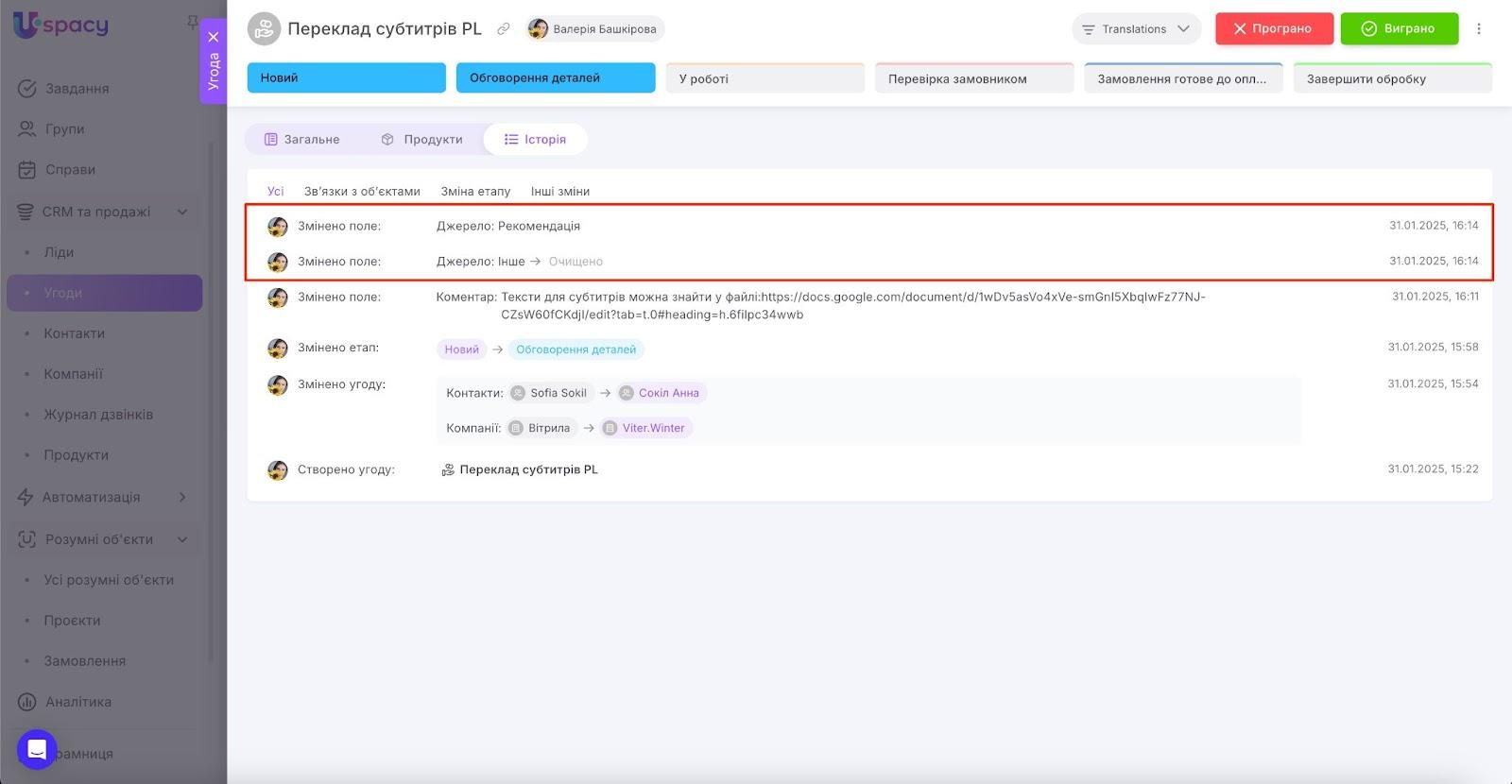Set stage to Обговорення деталей
This screenshot has width=1512, height=784.
pos(556,78)
